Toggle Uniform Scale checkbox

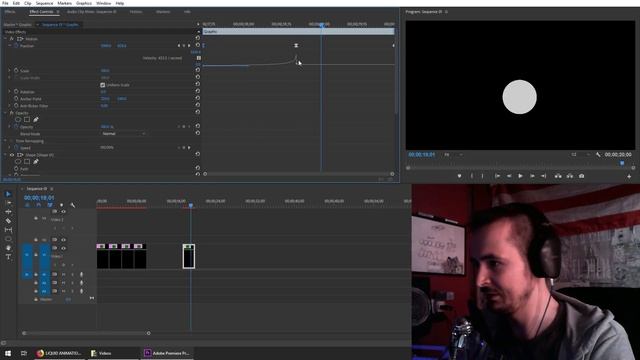tap(102, 85)
